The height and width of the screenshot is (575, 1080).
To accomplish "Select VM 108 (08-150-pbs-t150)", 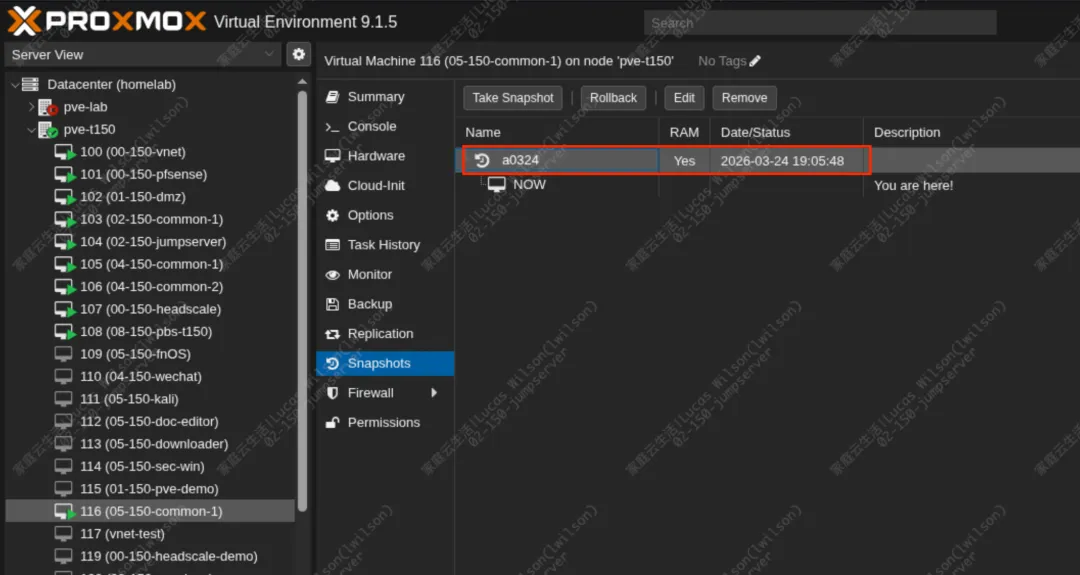I will 151,331.
